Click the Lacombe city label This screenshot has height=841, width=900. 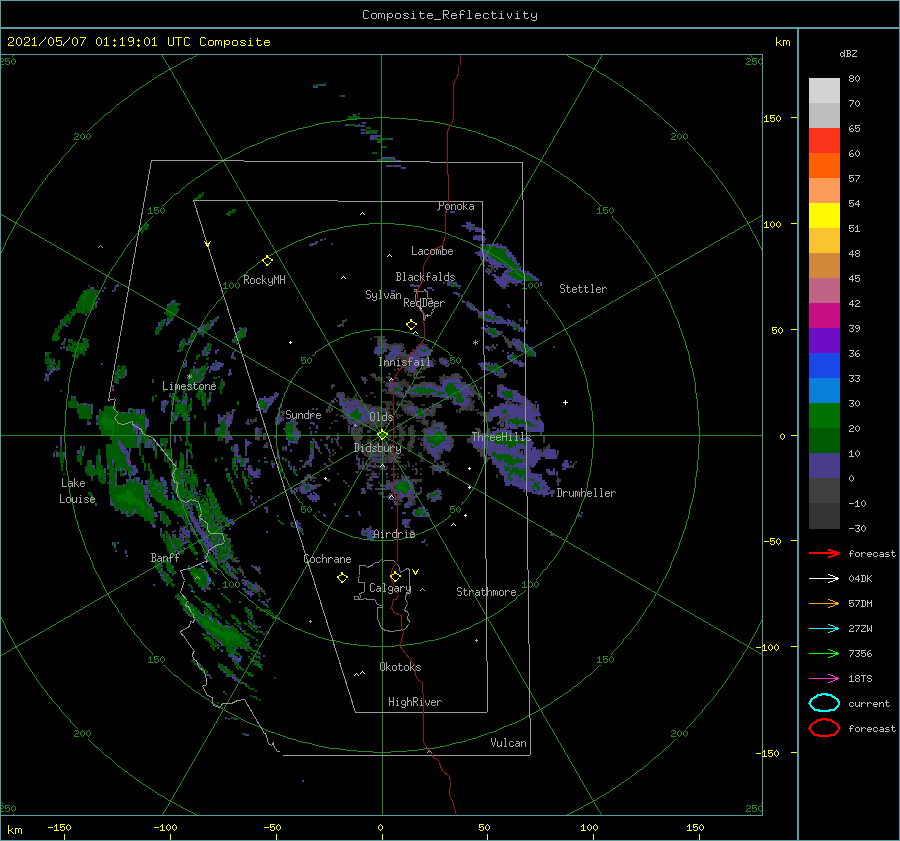tap(432, 251)
